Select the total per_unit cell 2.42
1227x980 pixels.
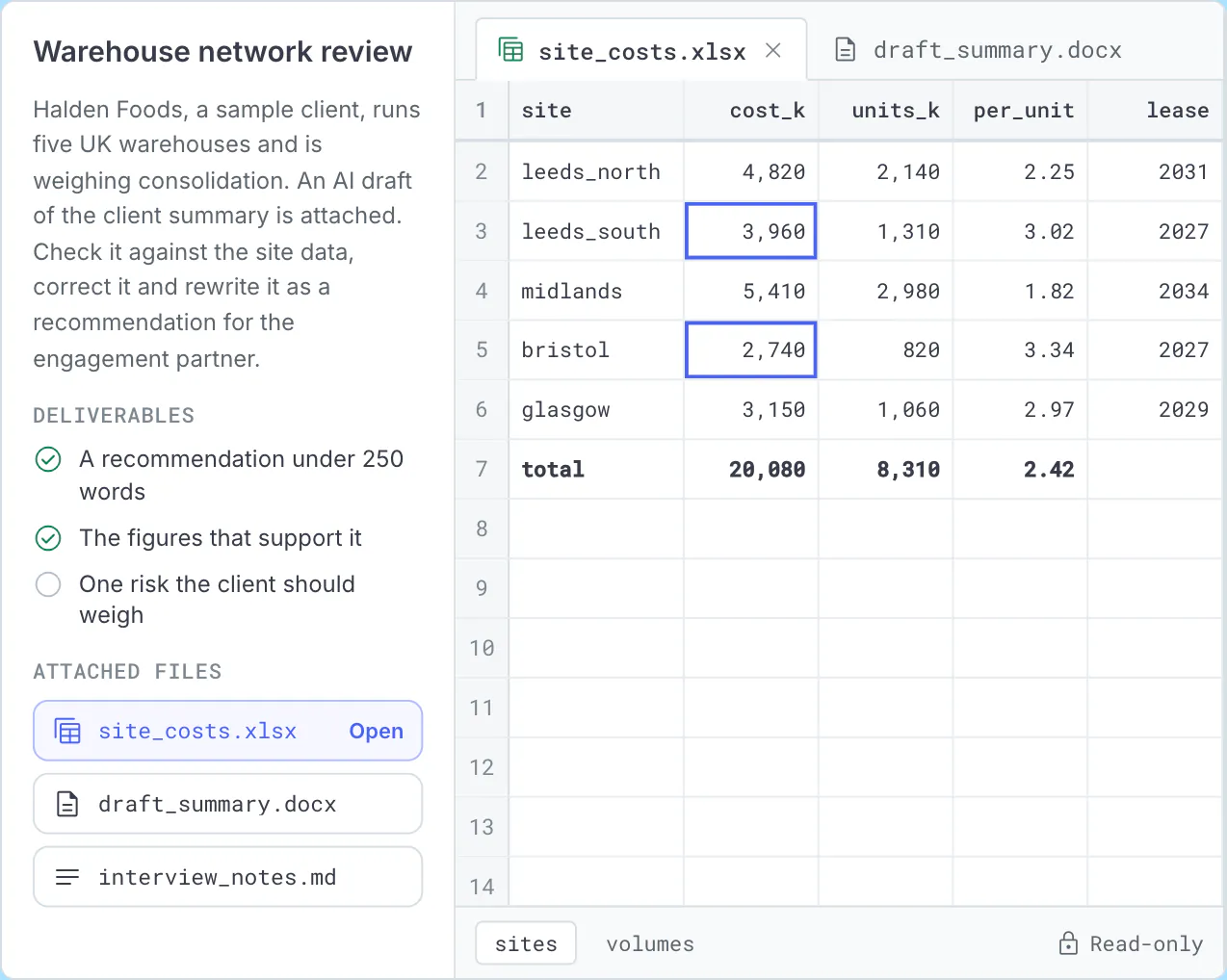coord(1021,469)
